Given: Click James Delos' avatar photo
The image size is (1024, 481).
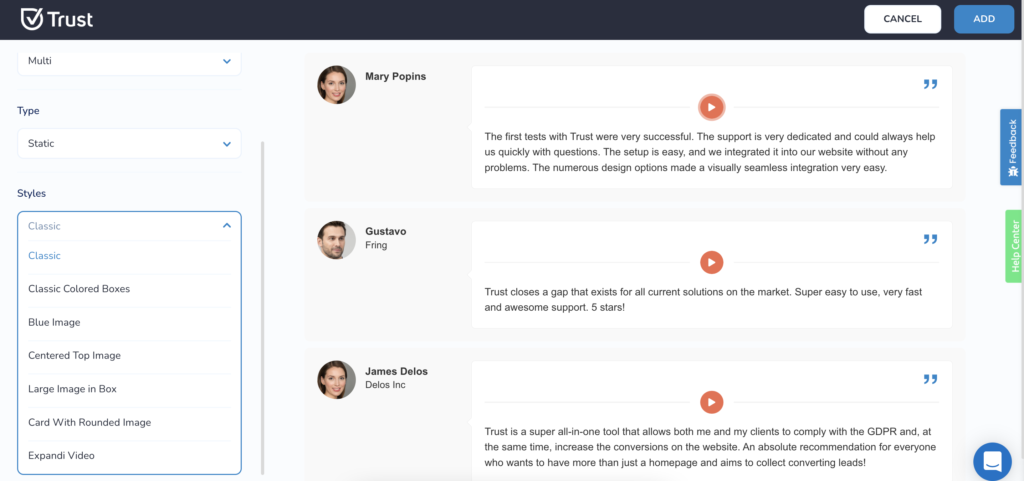Looking at the screenshot, I should [x=336, y=380].
